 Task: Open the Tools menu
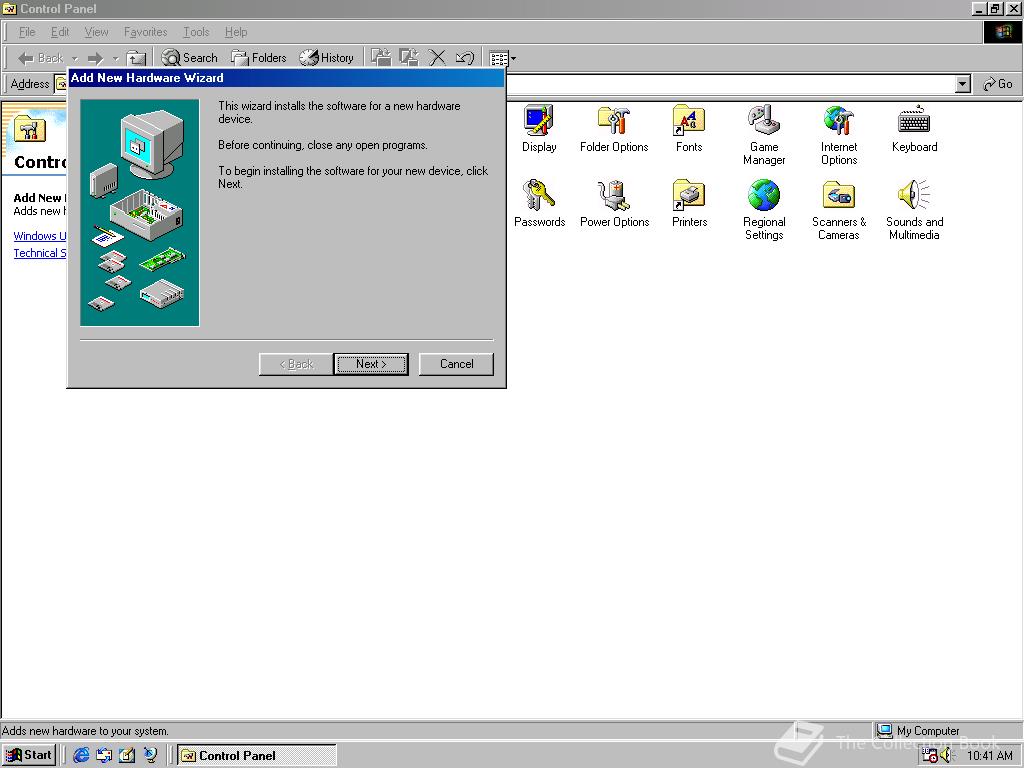coord(196,32)
